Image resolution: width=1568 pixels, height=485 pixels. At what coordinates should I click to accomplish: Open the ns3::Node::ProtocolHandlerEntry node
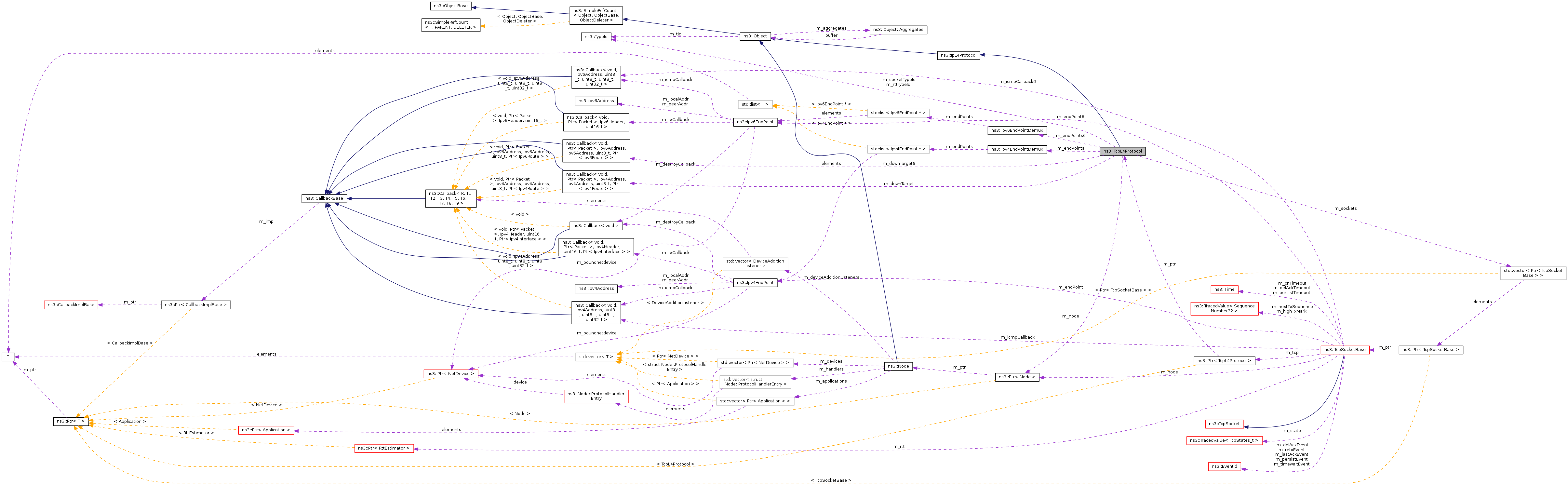pyautogui.click(x=596, y=396)
